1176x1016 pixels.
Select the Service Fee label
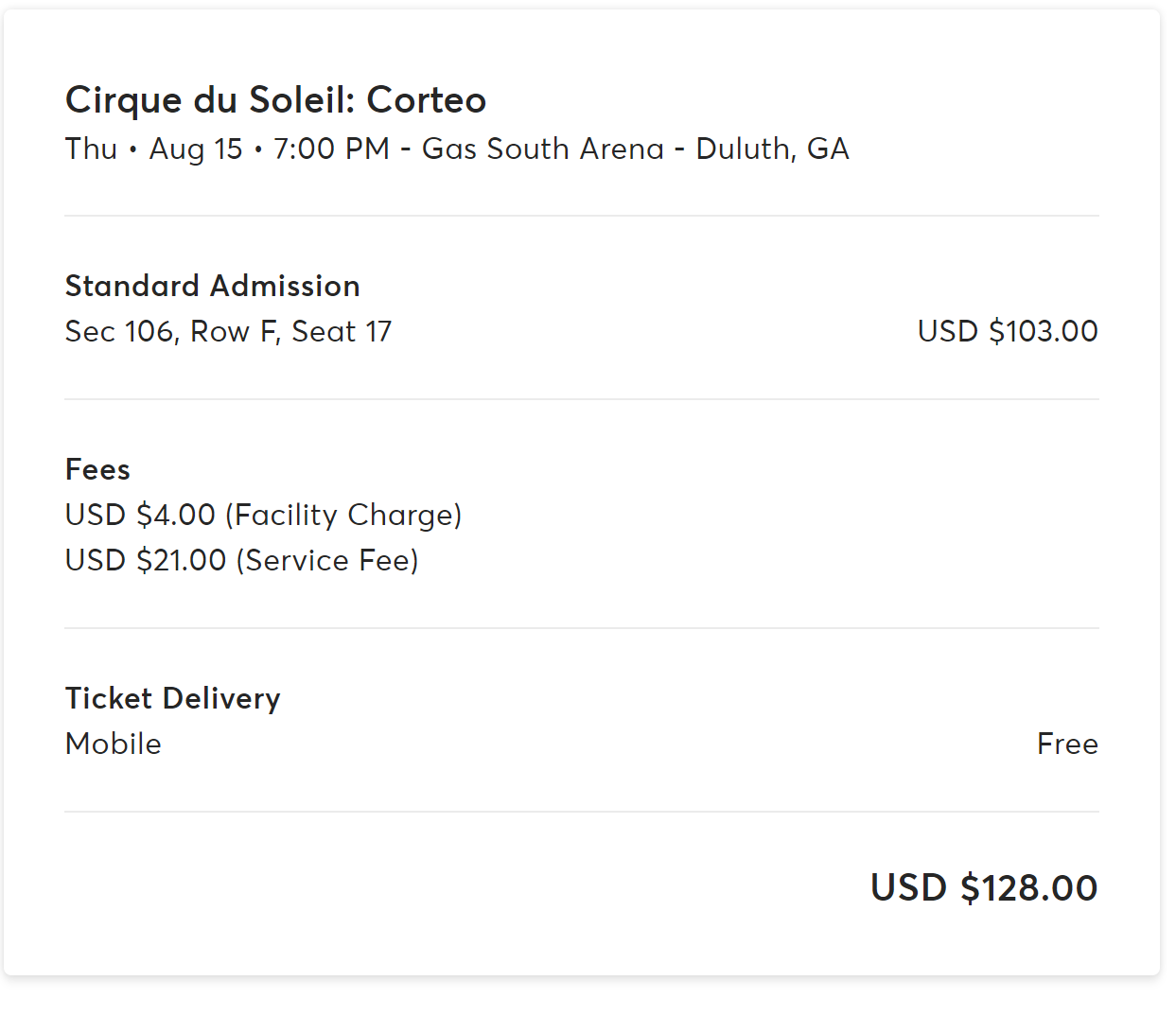pos(327,560)
